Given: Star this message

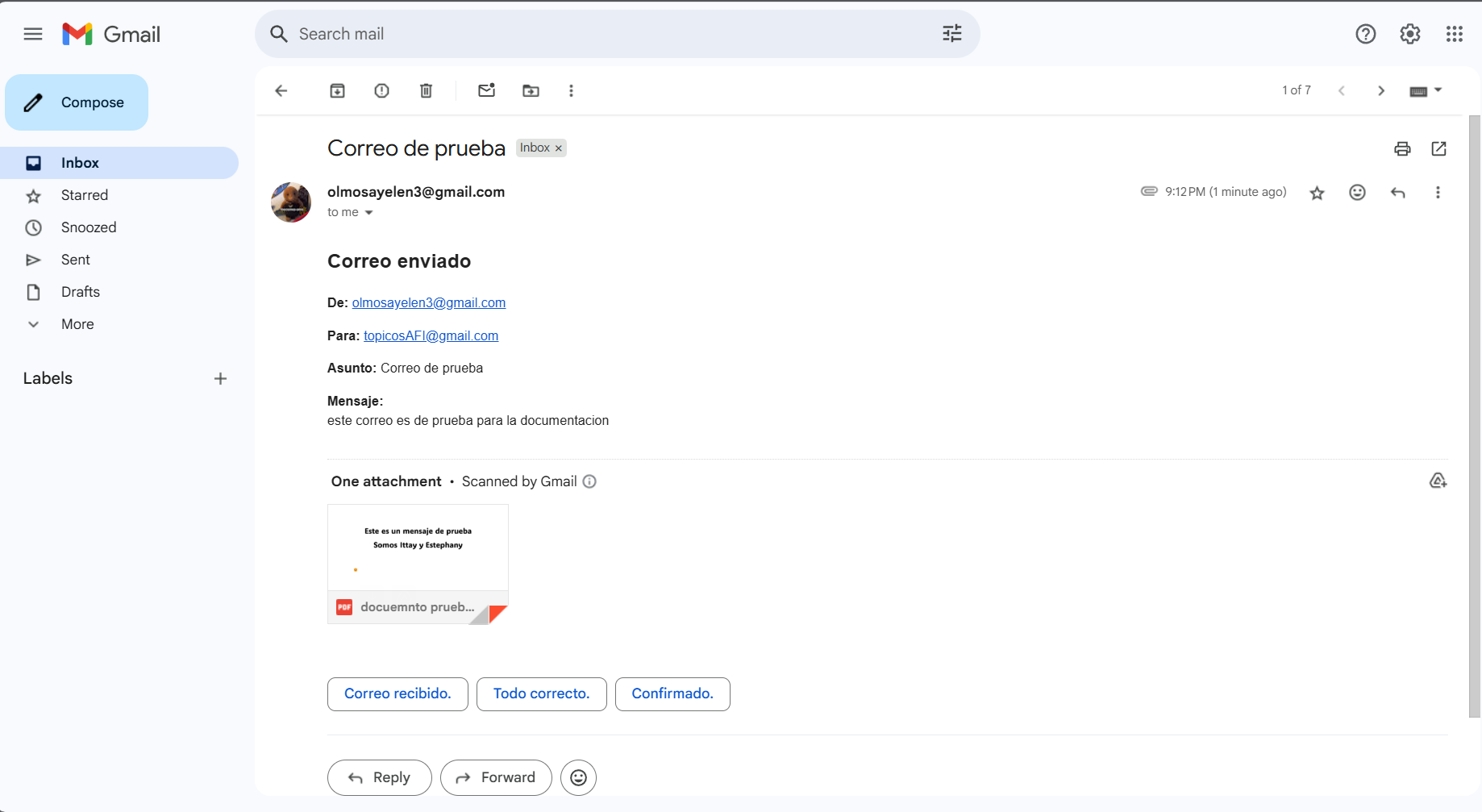Looking at the screenshot, I should coord(1318,193).
